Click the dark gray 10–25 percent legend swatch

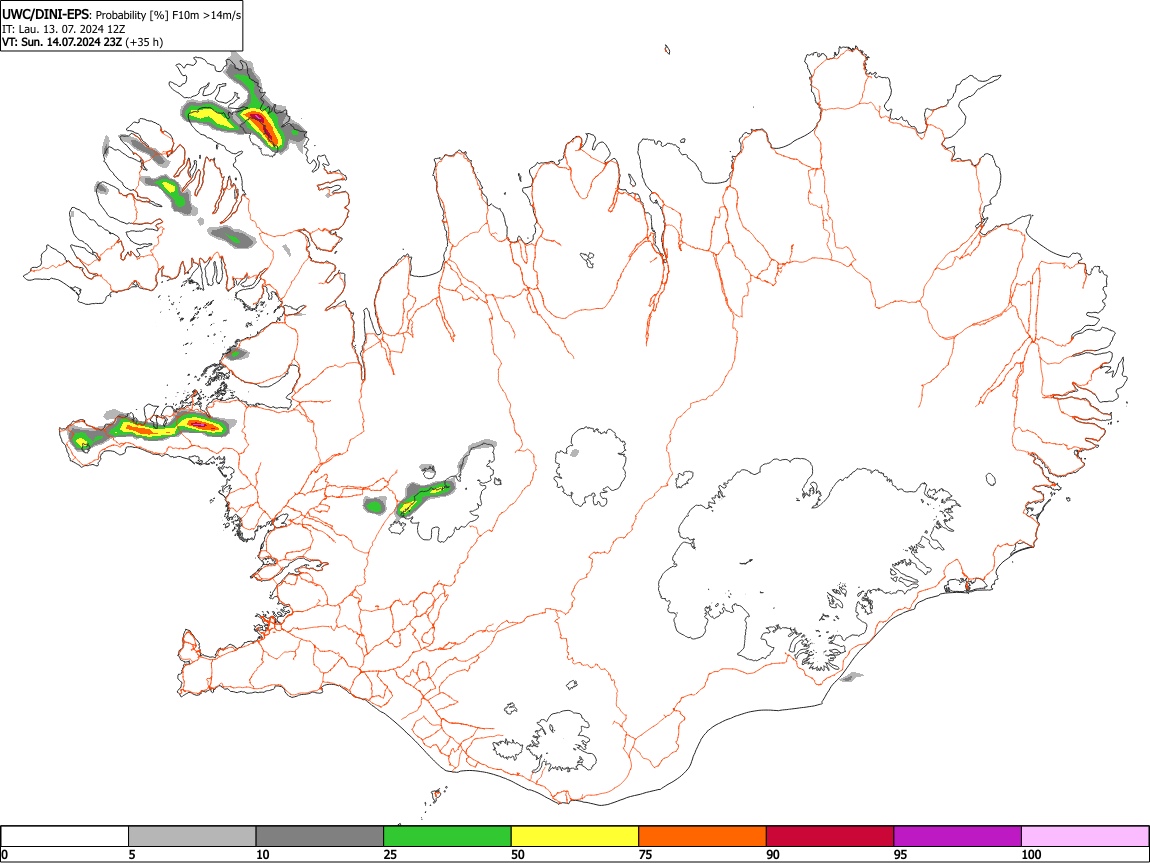pos(320,836)
